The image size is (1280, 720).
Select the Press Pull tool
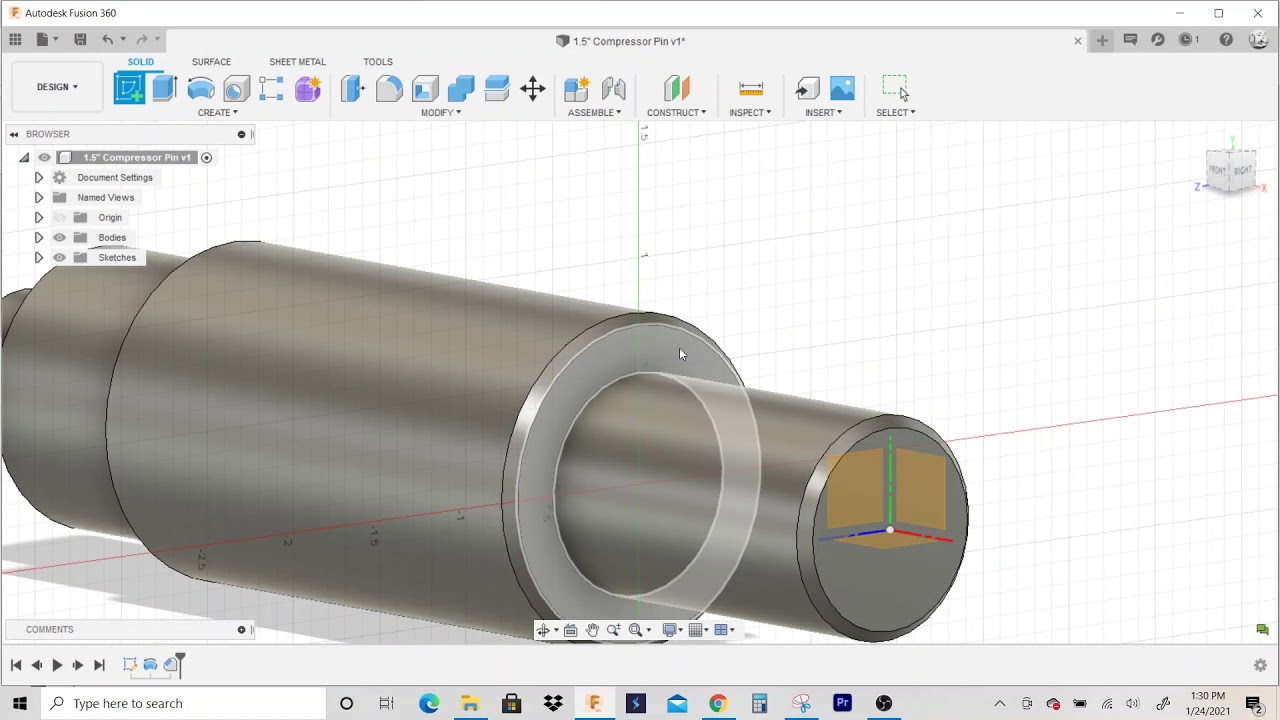(352, 88)
